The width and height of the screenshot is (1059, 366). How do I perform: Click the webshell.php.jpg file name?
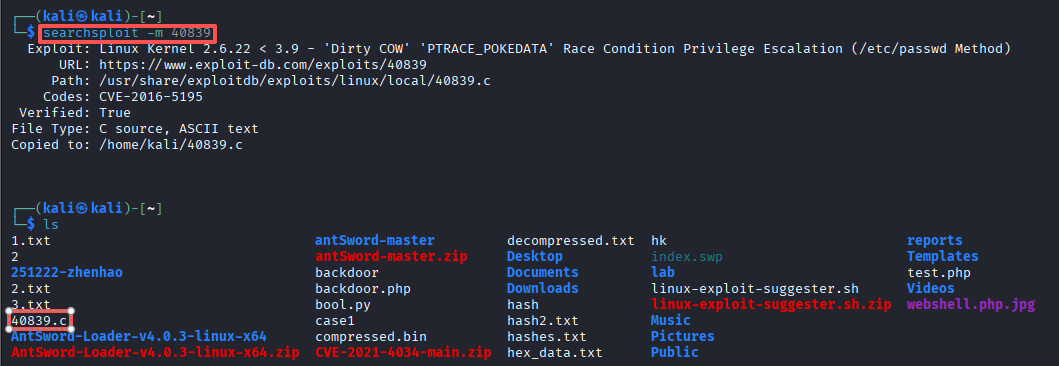click(x=971, y=305)
